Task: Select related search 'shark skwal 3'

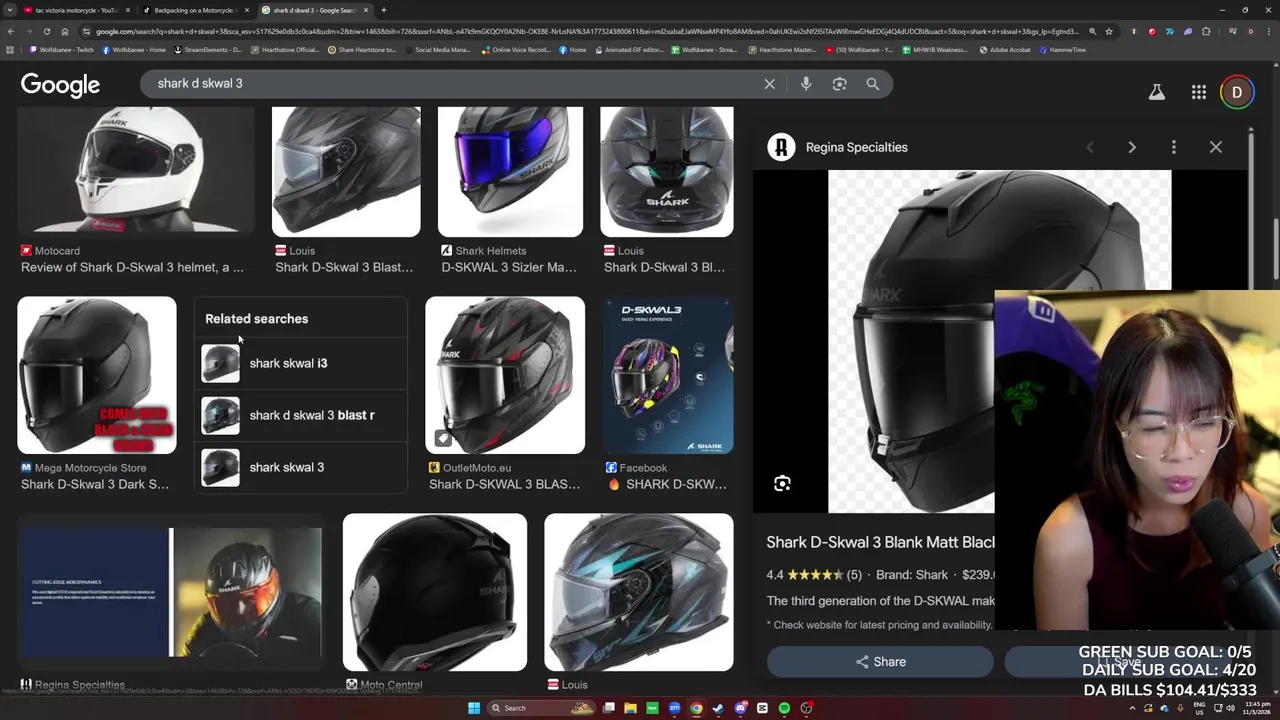Action: [x=301, y=467]
